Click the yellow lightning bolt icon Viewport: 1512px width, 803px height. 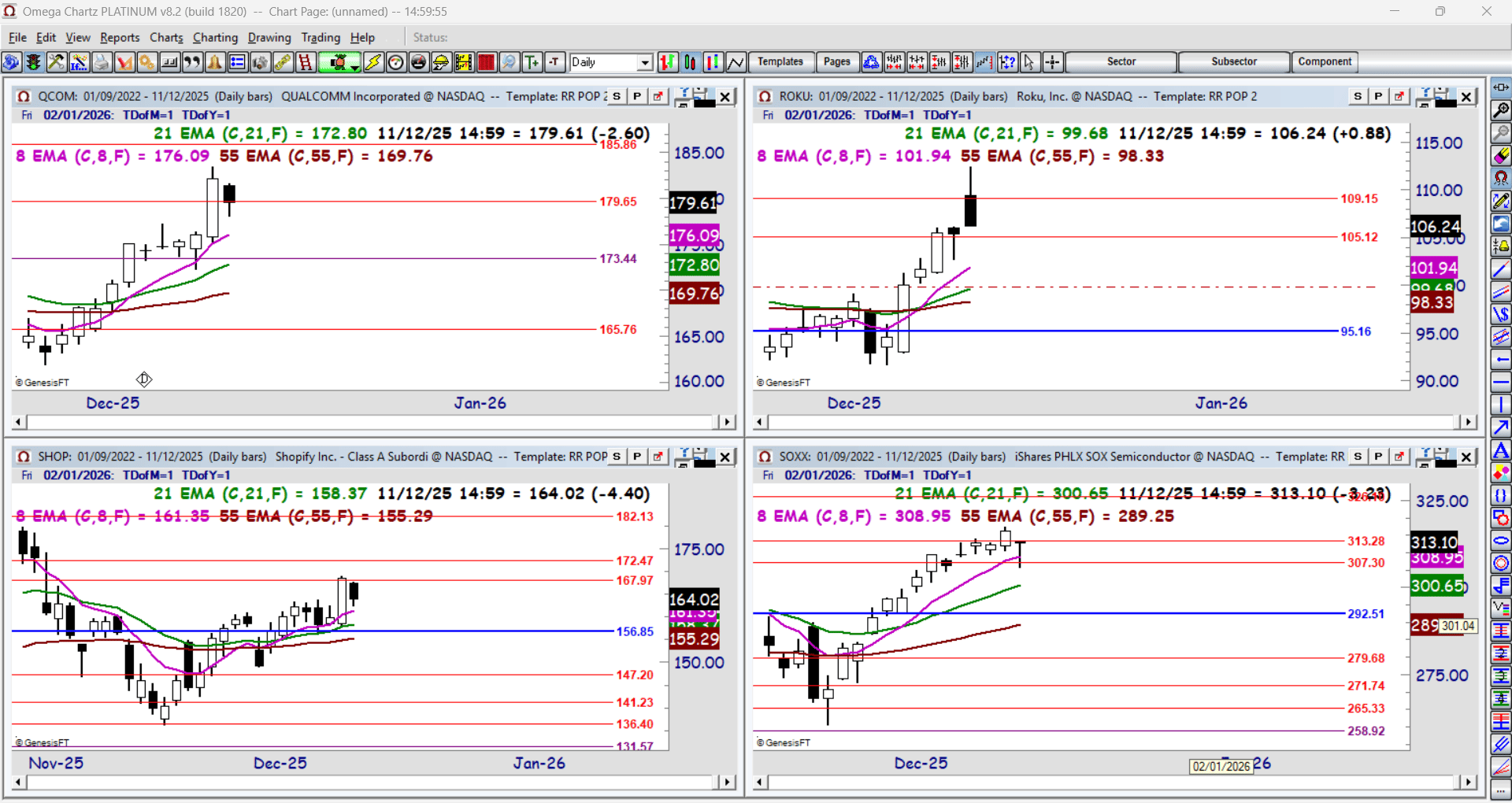373,62
